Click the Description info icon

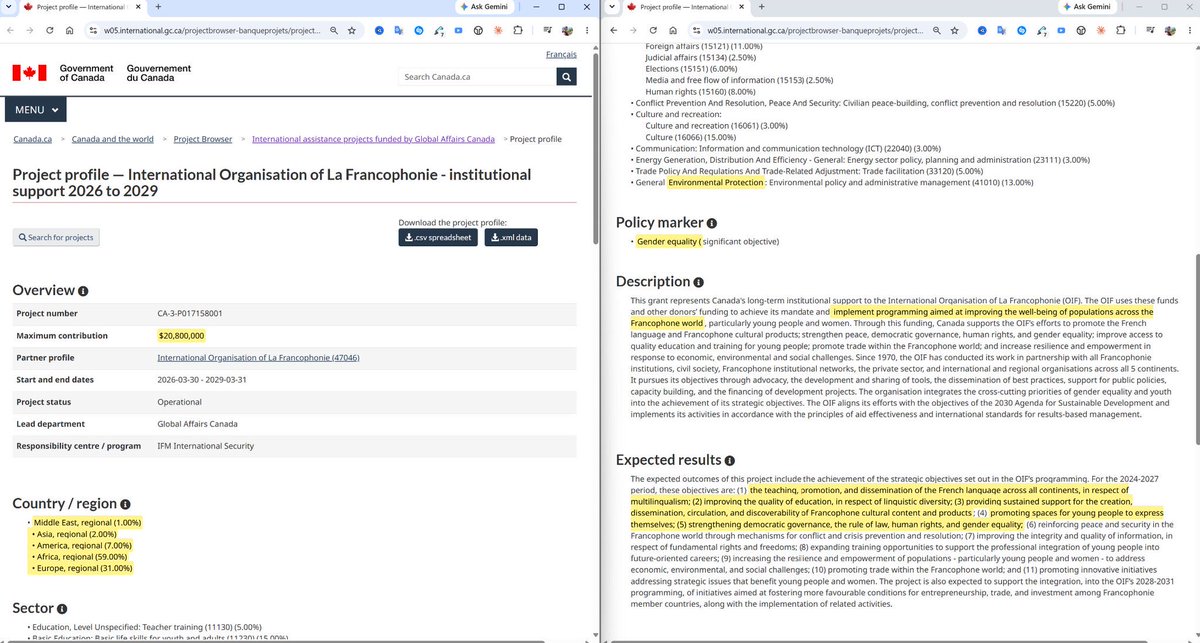699,282
